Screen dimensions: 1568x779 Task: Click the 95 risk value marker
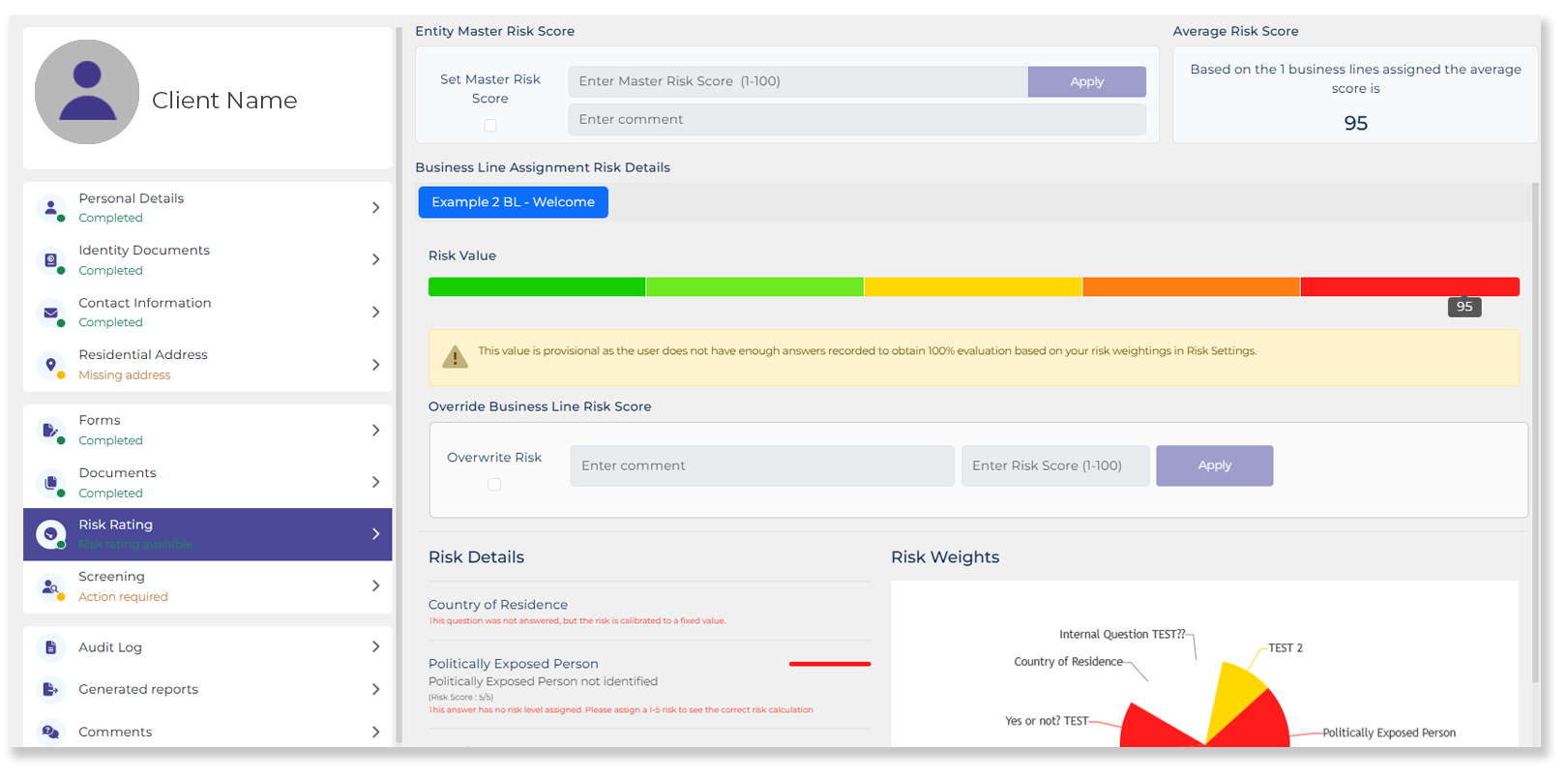[x=1464, y=307]
